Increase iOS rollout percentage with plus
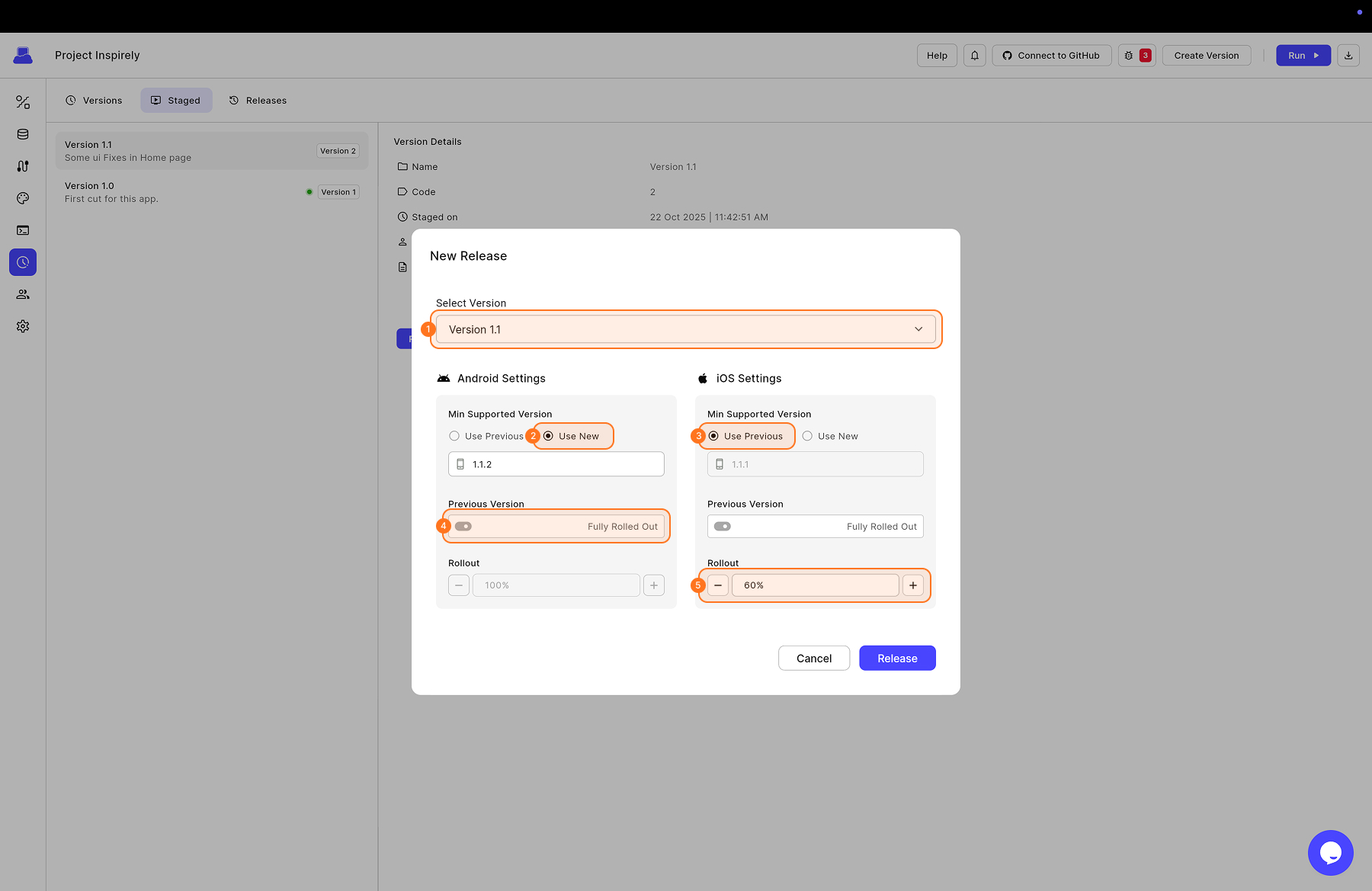 [912, 585]
